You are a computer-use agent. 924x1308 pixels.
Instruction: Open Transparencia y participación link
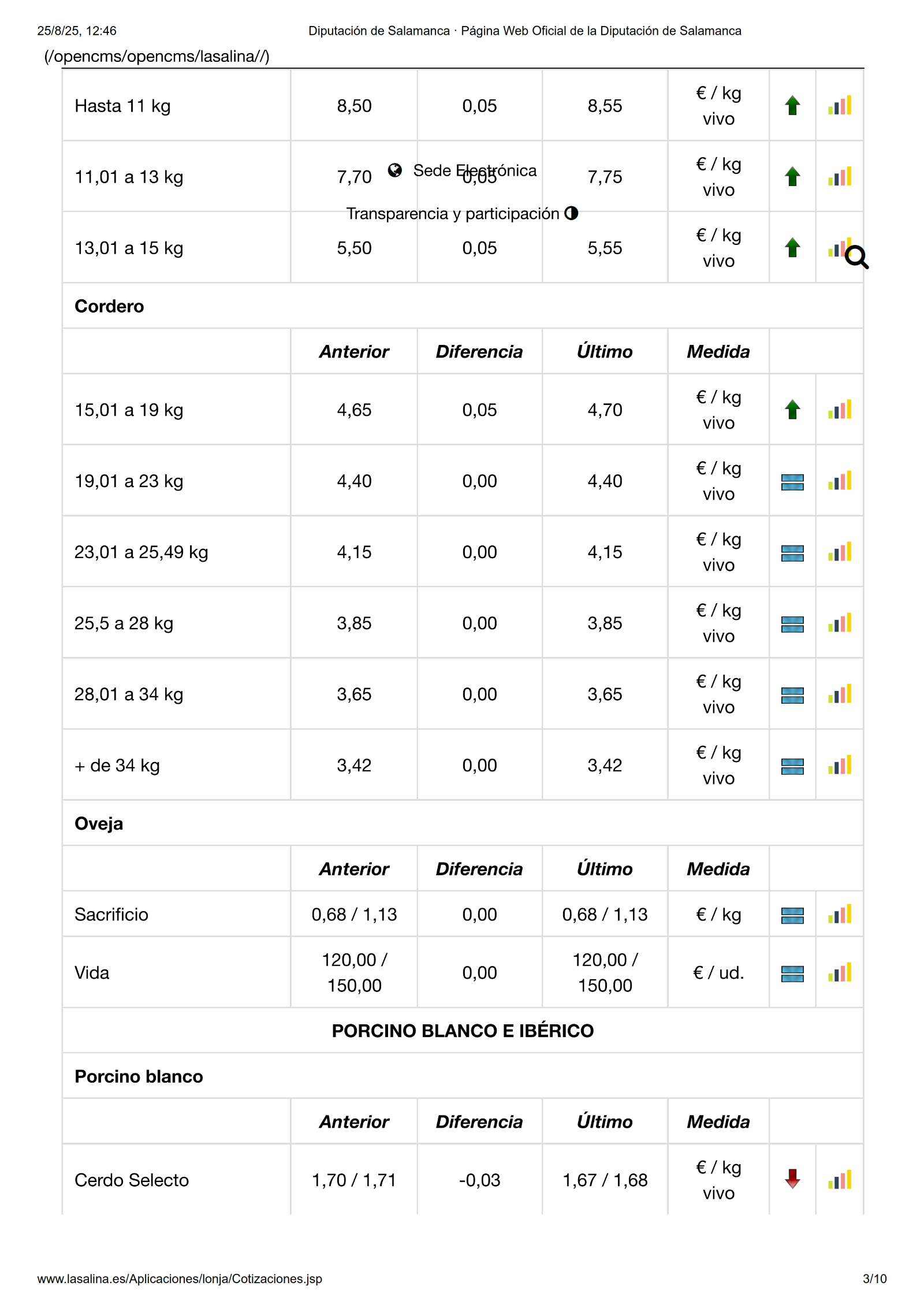click(x=453, y=214)
